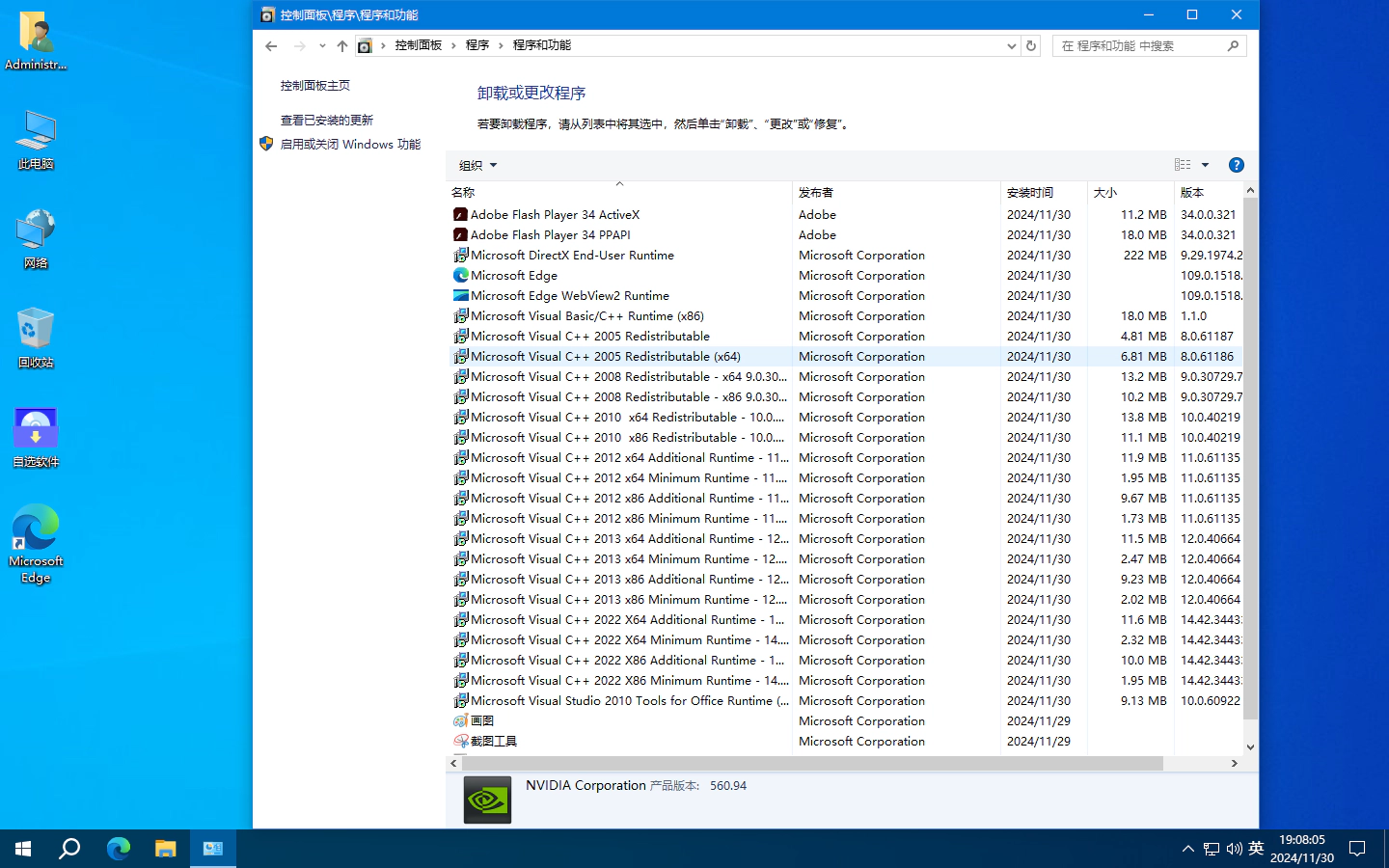Sort by 名称 column header

coord(619,192)
